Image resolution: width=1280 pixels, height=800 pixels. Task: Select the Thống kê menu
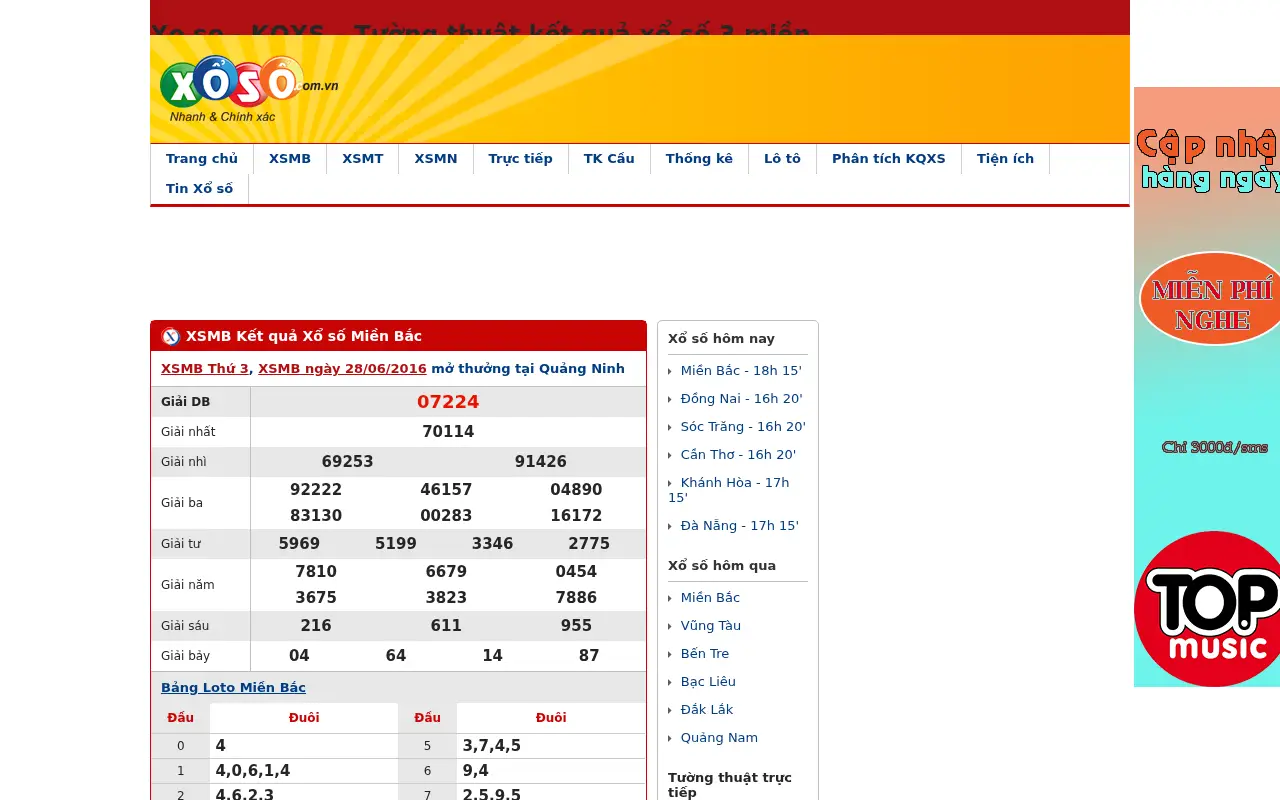(699, 159)
